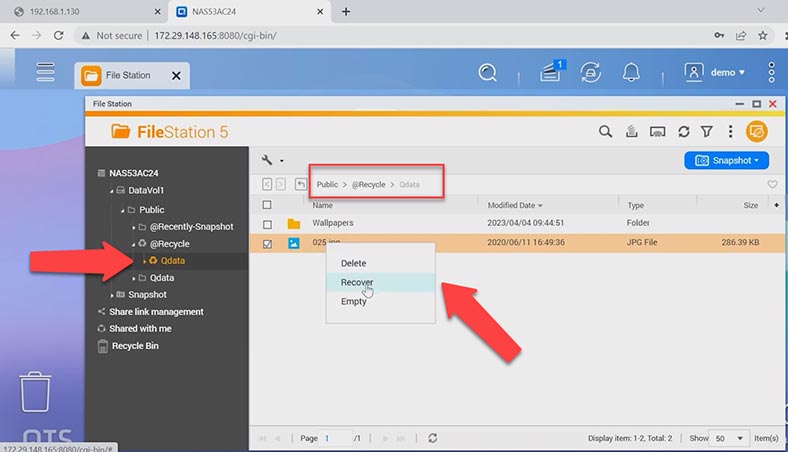Open the notifications bell
Screen dimensions: 788x452
[x=631, y=72]
